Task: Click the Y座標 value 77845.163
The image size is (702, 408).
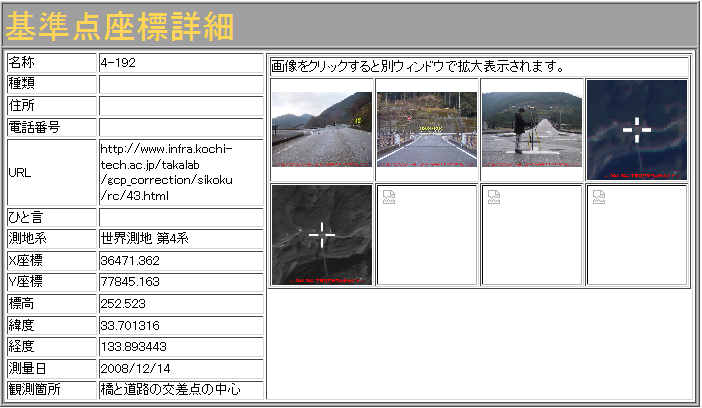Action: (130, 282)
